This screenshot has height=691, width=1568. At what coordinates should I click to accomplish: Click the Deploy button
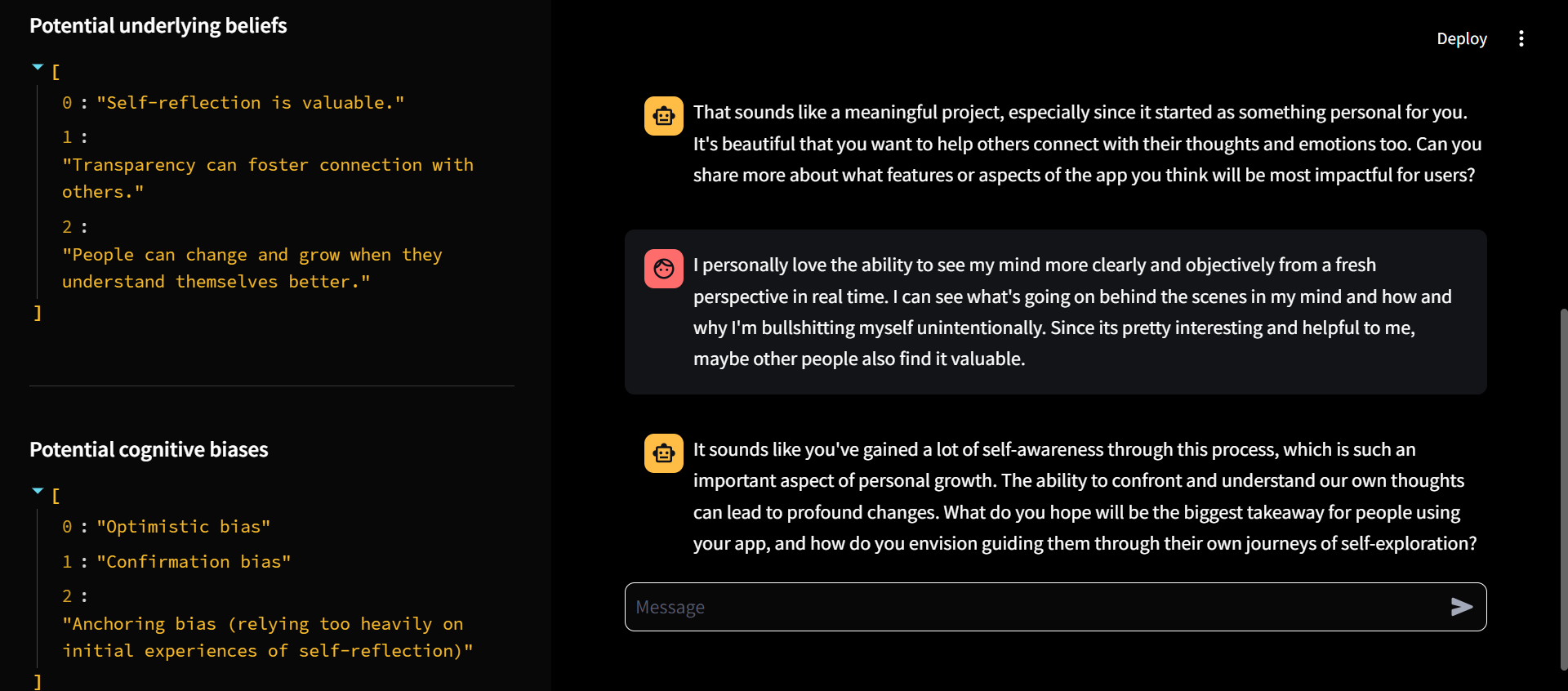(1461, 38)
